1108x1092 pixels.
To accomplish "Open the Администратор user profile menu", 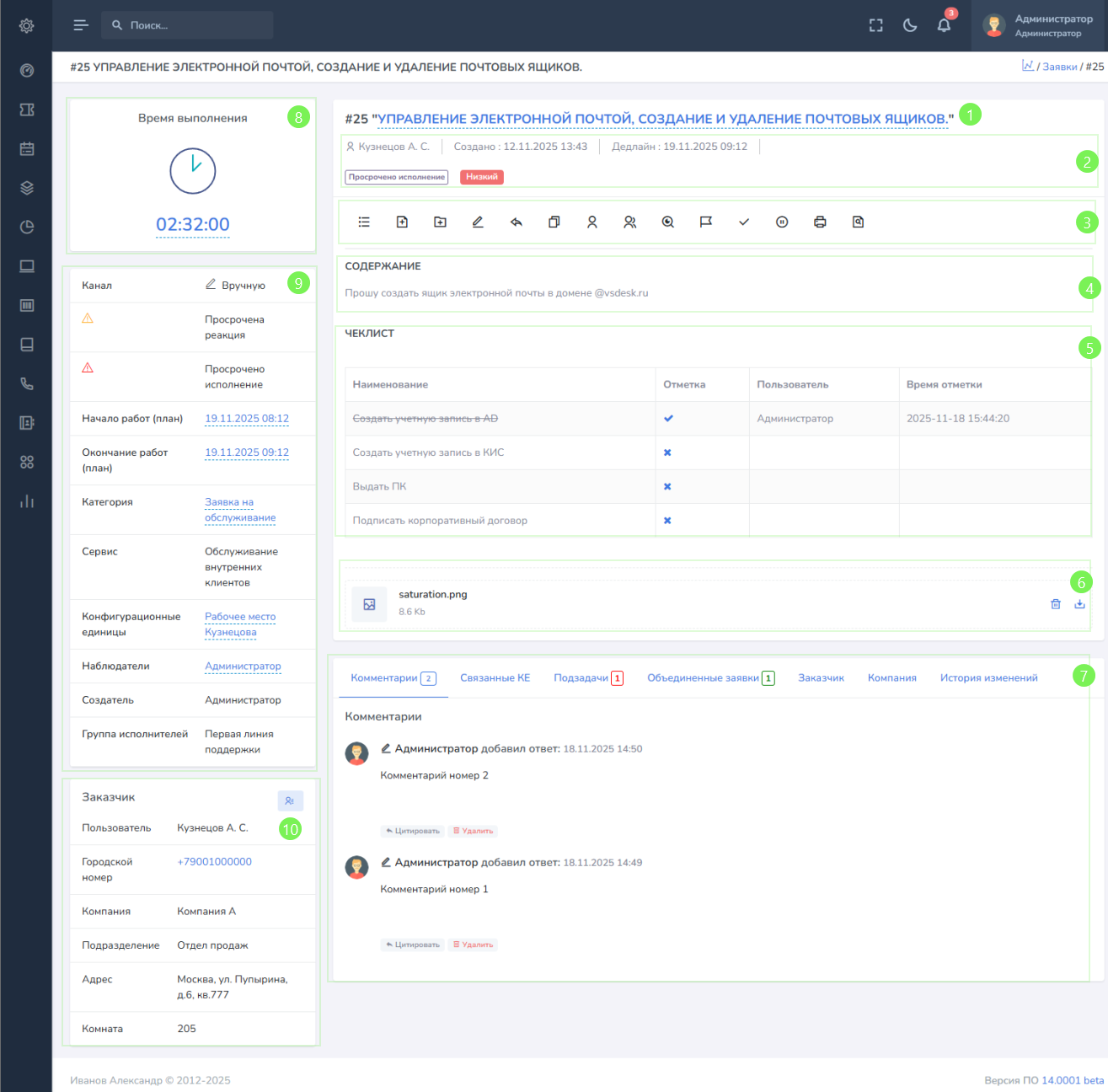I will 1039,25.
